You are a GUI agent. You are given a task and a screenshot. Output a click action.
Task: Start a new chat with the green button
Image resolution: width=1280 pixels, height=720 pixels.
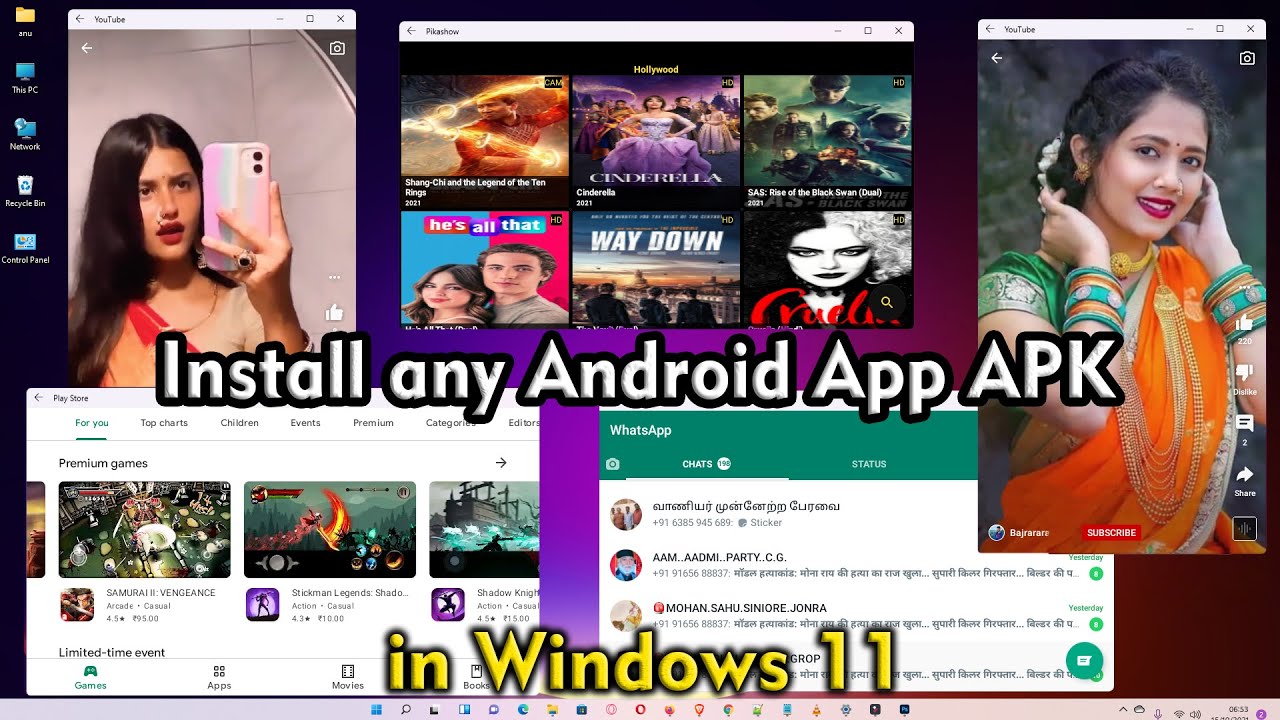1084,661
